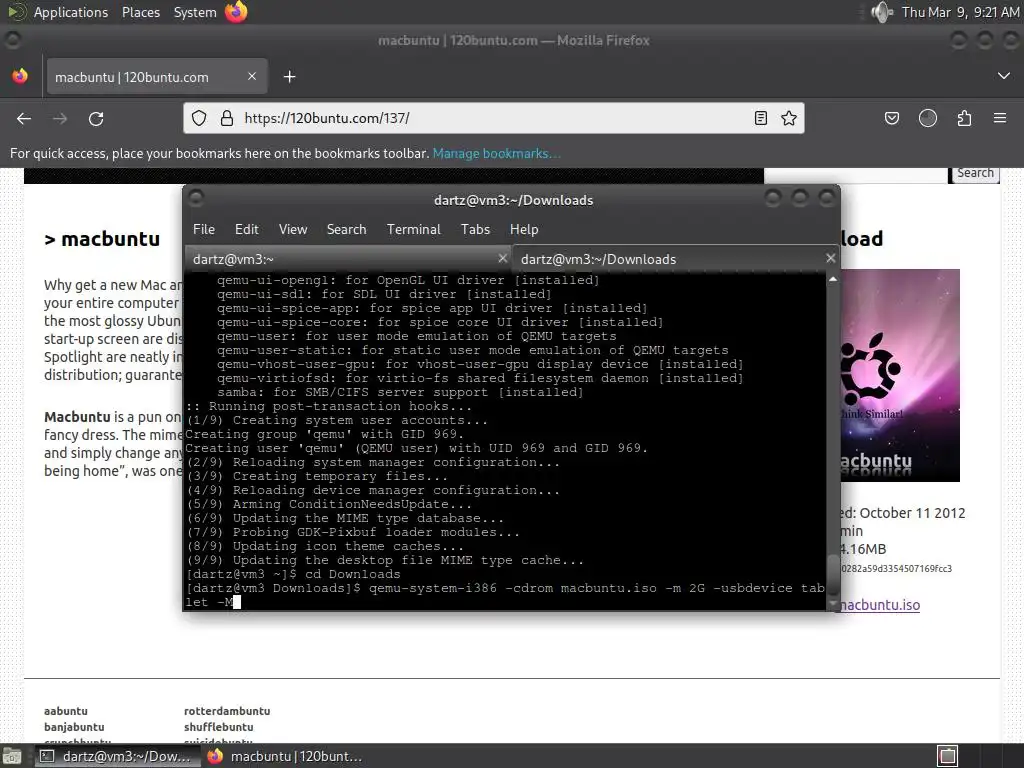1024x768 pixels.
Task: Open System menu in top panel
Action: (195, 12)
